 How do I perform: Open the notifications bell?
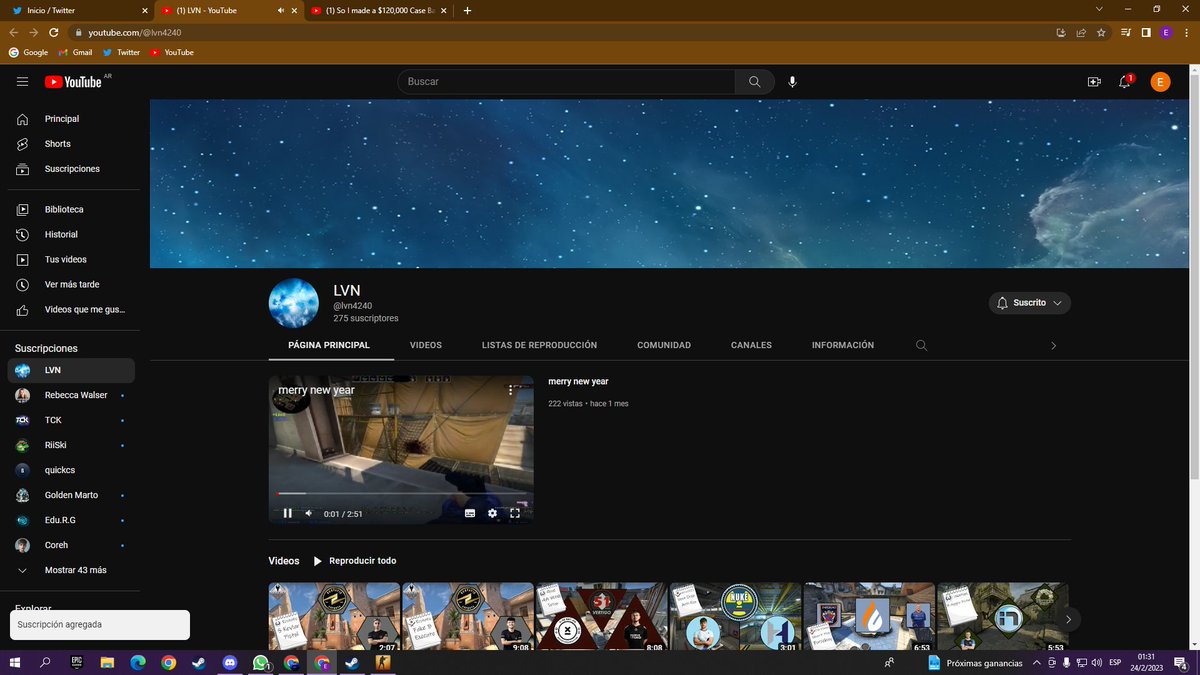[1125, 82]
